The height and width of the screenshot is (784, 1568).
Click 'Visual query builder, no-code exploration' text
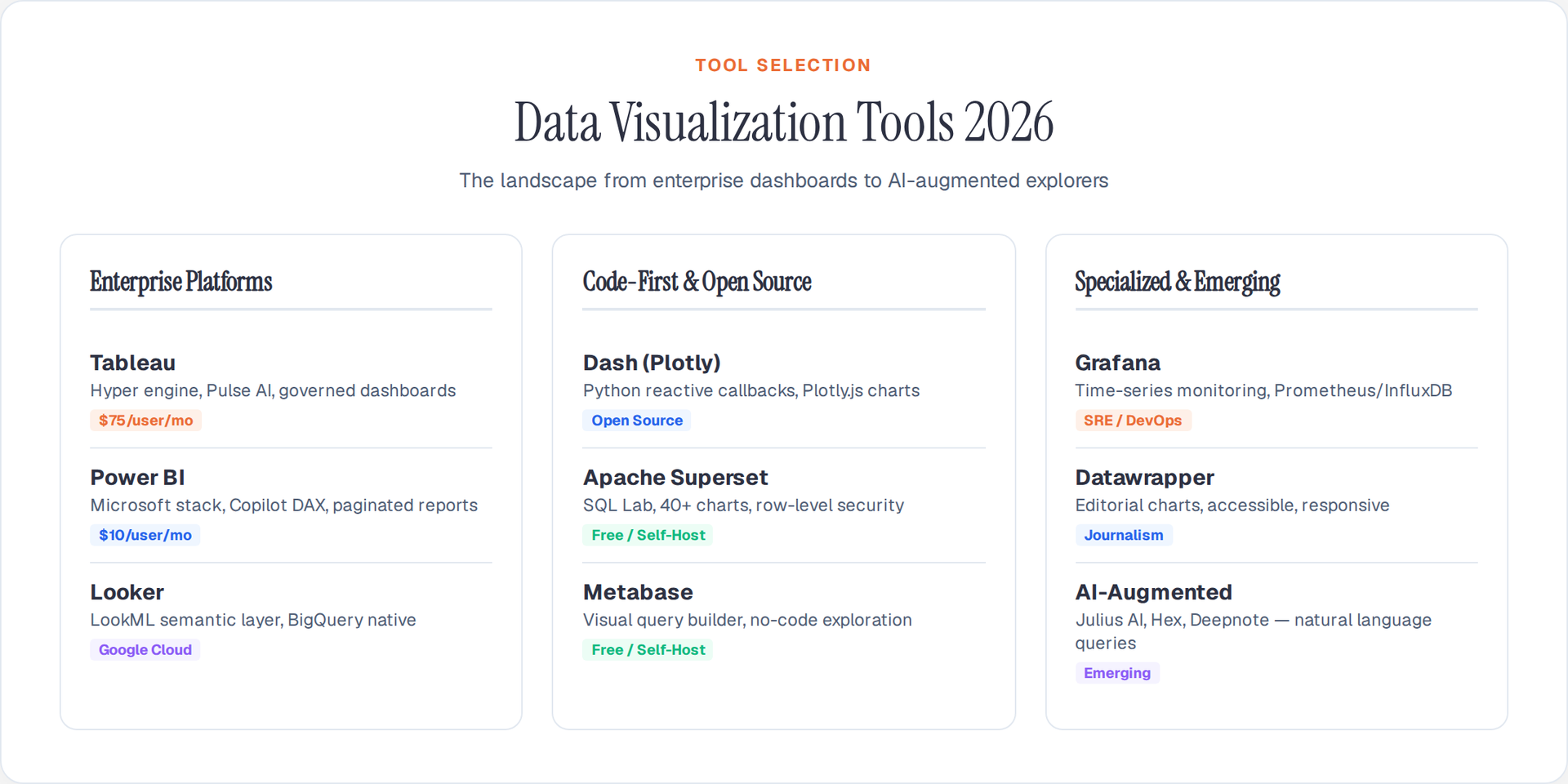[x=747, y=620]
